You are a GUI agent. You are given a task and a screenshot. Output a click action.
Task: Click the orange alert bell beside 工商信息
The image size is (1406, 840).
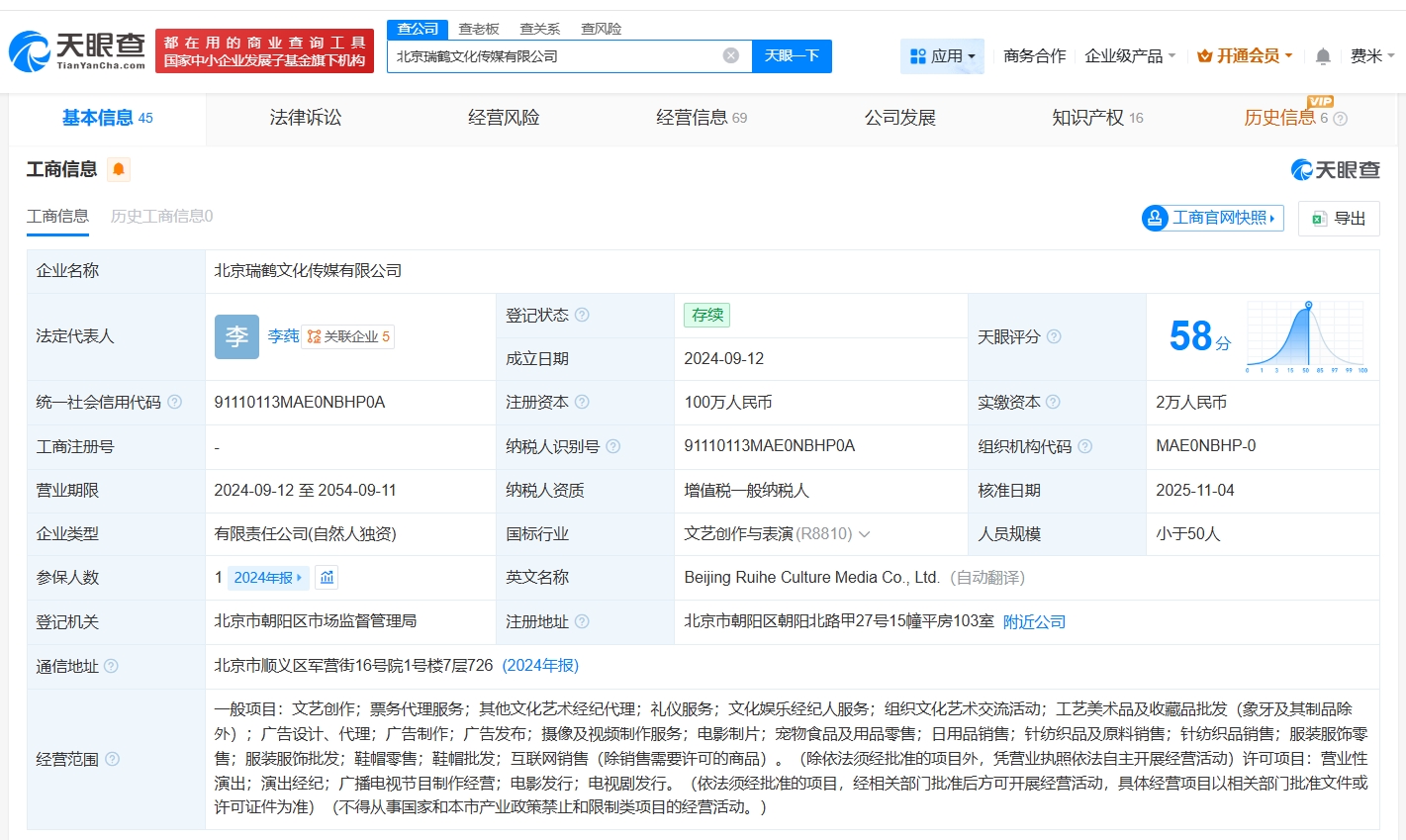pyautogui.click(x=119, y=169)
